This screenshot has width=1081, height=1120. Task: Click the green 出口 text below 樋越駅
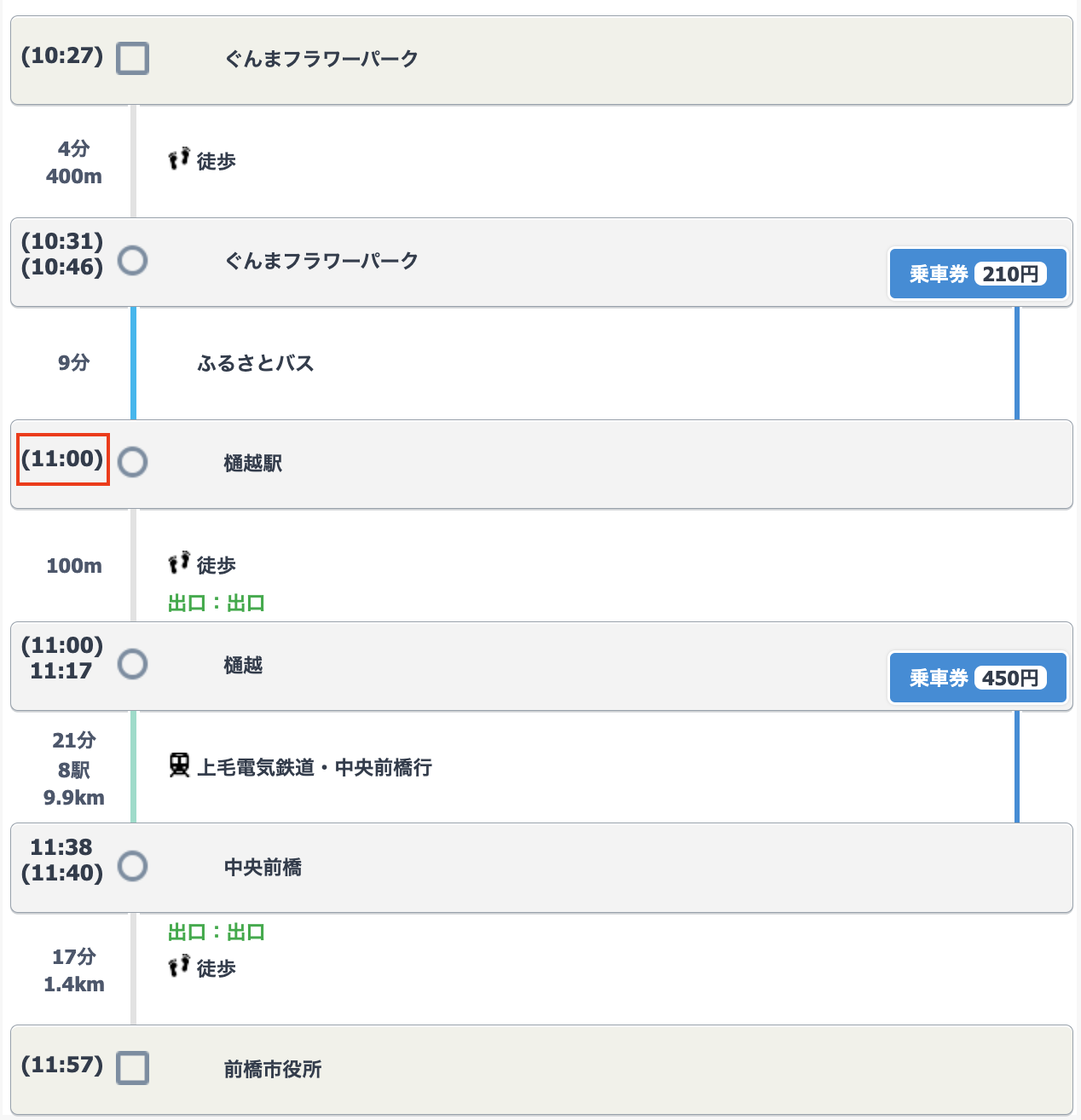(217, 603)
